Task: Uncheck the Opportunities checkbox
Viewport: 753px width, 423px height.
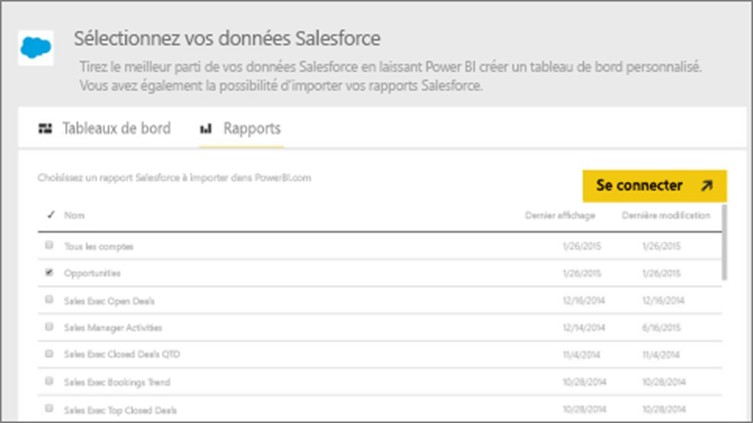Action: tap(49, 272)
